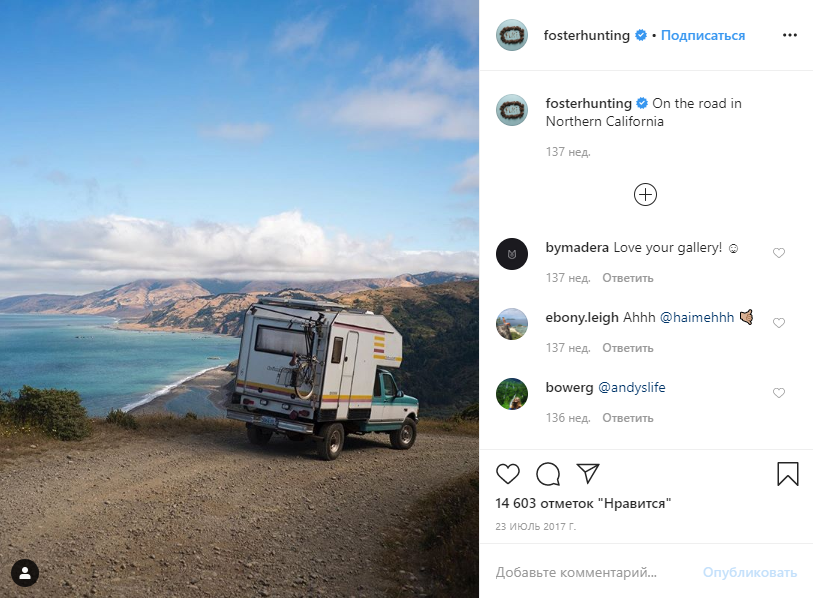The image size is (813, 598).
Task: Open the @haimehhh mention
Action: [x=697, y=317]
